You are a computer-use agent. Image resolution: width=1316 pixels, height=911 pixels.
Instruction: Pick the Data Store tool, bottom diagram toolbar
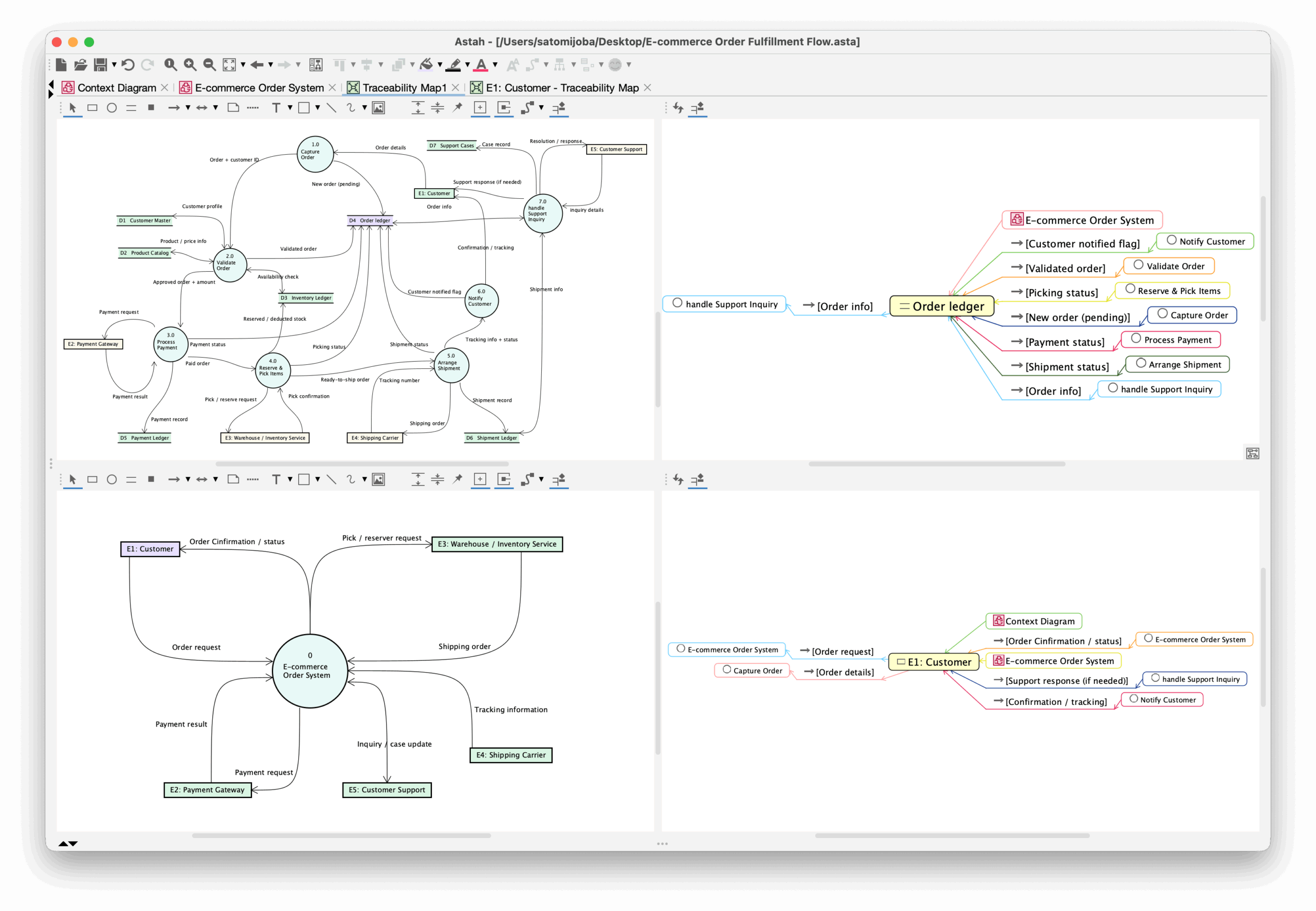click(x=131, y=479)
